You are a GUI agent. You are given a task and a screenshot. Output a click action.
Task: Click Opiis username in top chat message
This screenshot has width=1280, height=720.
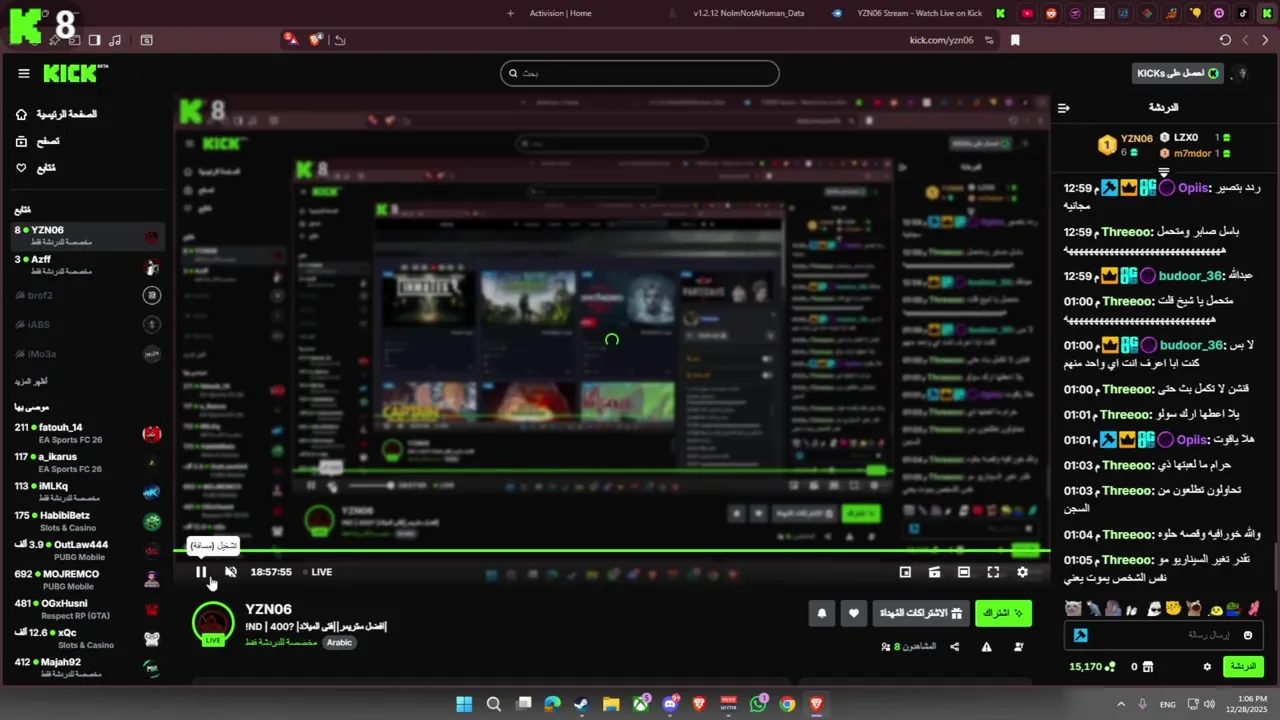[x=1193, y=188]
